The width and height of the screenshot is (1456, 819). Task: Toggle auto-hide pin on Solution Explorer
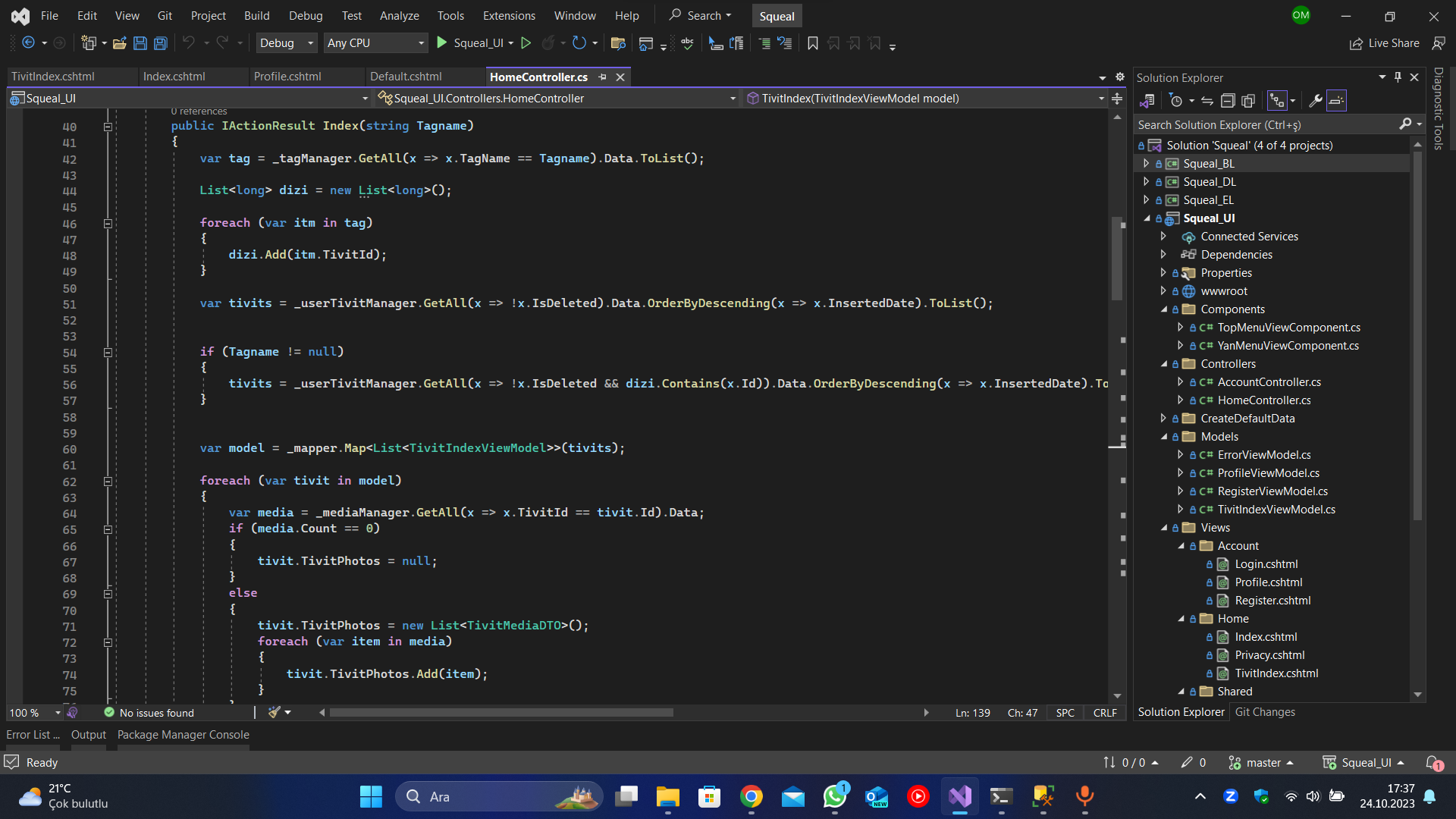click(x=1397, y=77)
